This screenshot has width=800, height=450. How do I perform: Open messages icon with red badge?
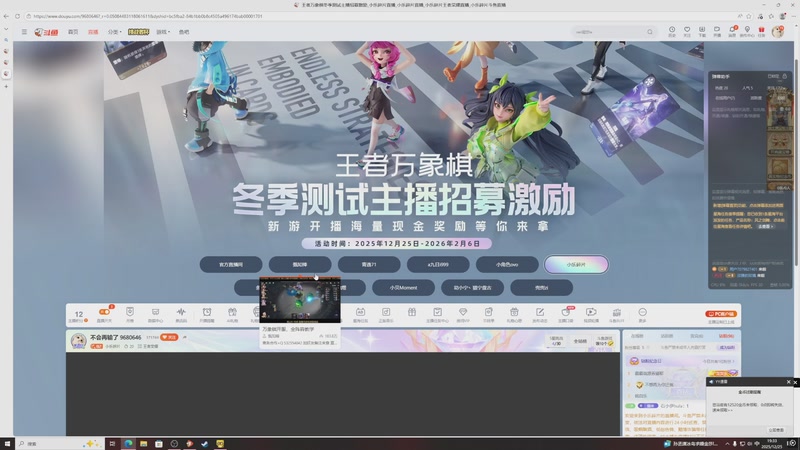click(x=732, y=31)
